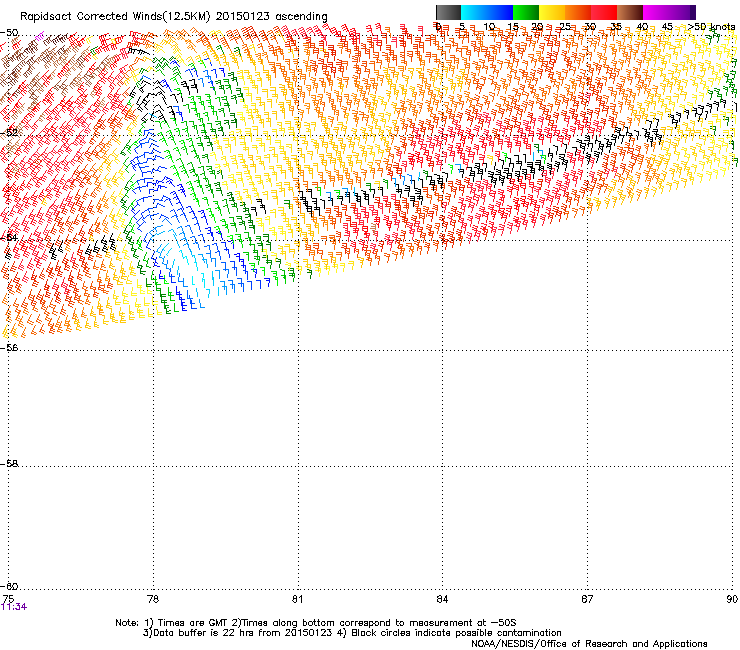Click the brown 35-40 knots legend swatch
This screenshot has width=740, height=650.
630,12
